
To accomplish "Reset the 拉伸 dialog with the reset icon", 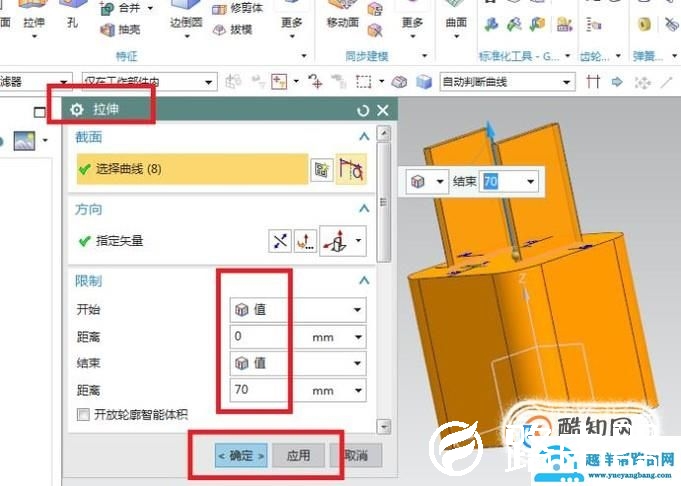I will coord(363,110).
